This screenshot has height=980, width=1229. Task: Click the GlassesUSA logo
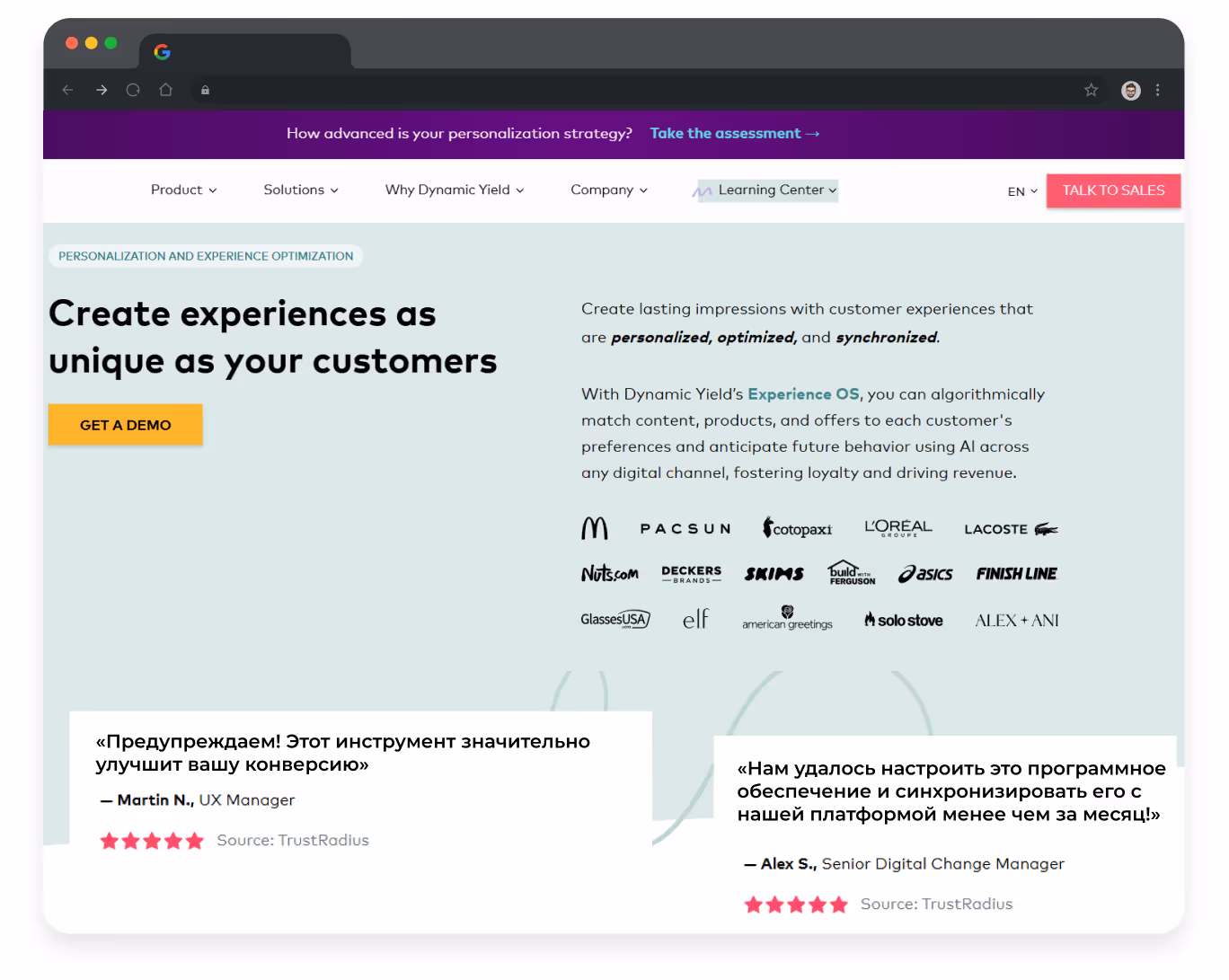(615, 620)
